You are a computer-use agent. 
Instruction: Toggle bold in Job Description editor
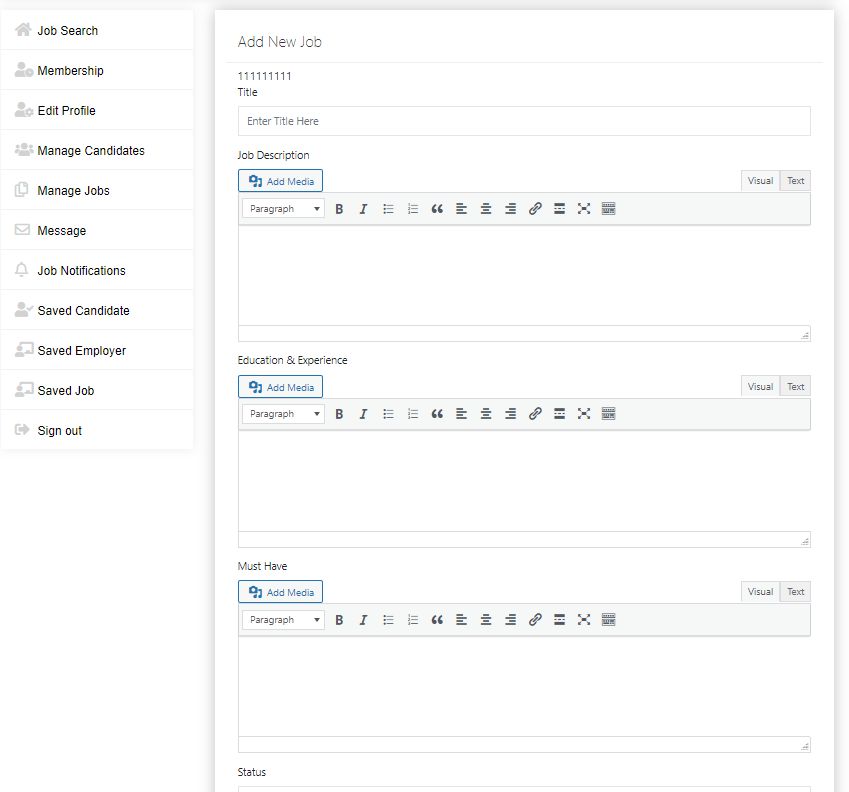(339, 209)
